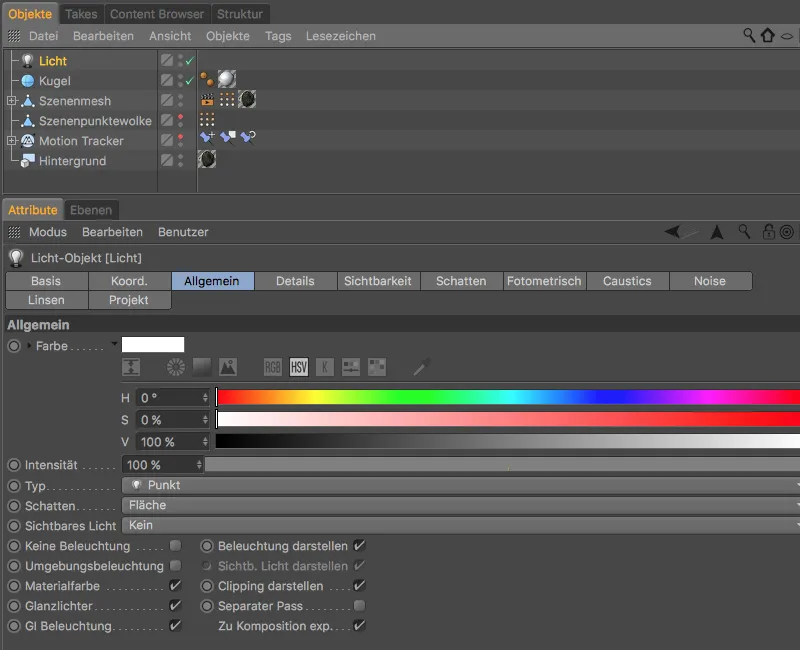Screen dimensions: 800x650
Task: Open Sichtbares Licht dropdown showing Kein
Action: 461,525
